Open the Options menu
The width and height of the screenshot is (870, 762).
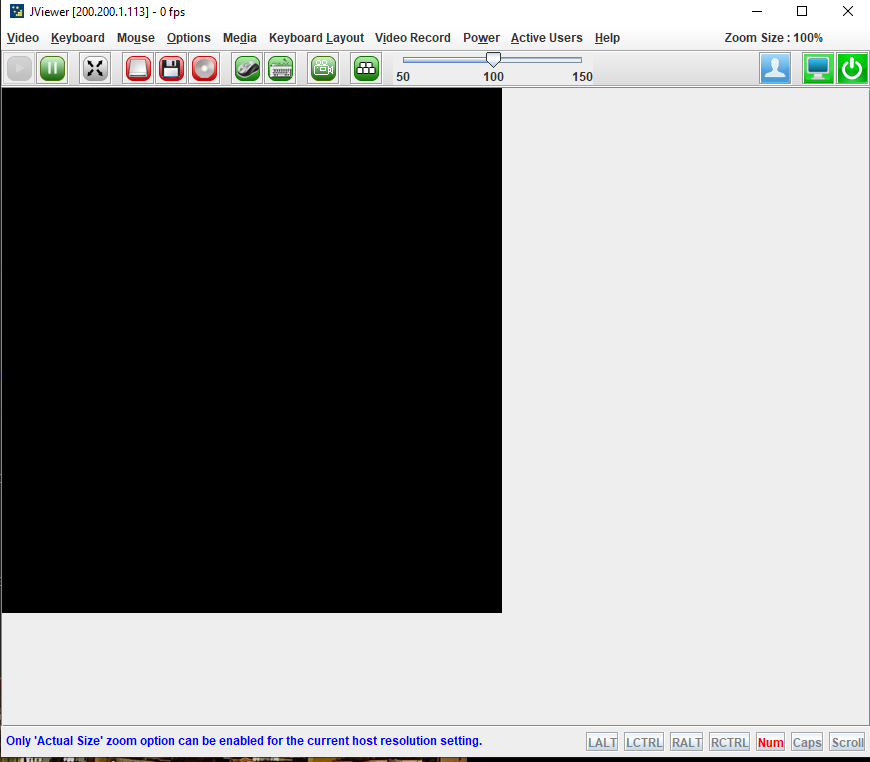pyautogui.click(x=189, y=38)
